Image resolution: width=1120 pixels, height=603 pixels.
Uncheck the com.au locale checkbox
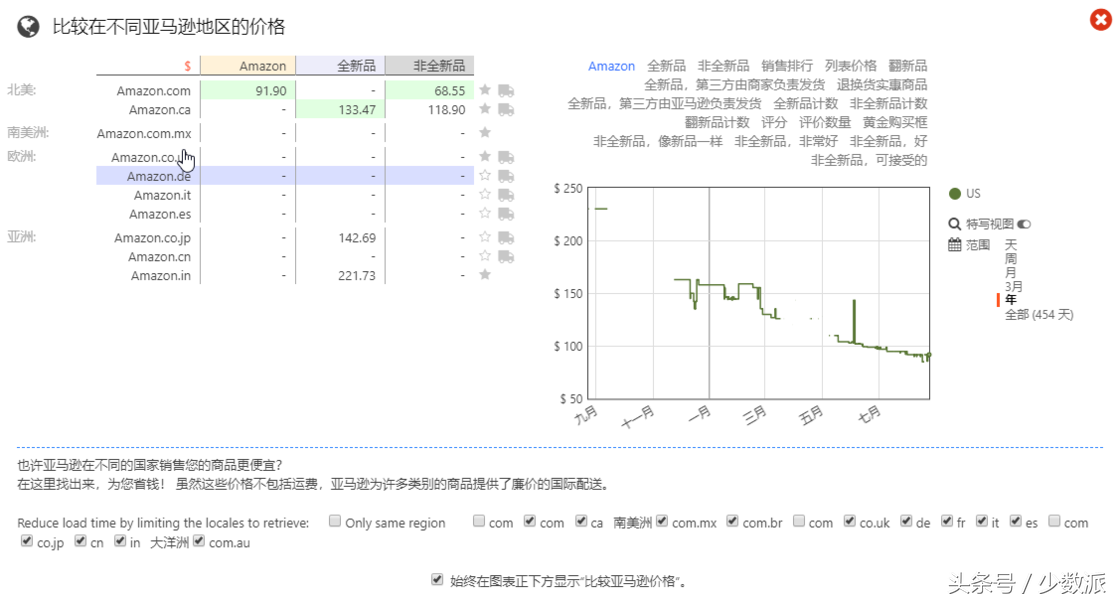point(199,541)
